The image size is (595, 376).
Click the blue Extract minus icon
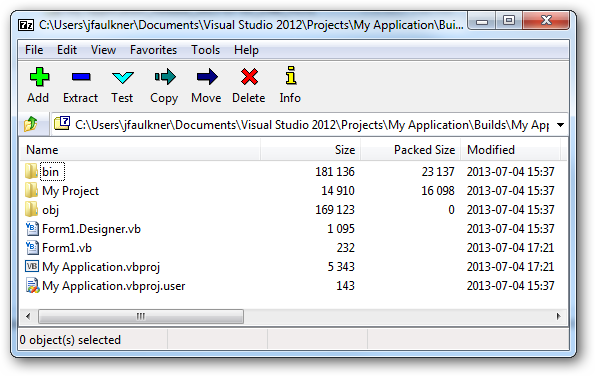point(81,77)
